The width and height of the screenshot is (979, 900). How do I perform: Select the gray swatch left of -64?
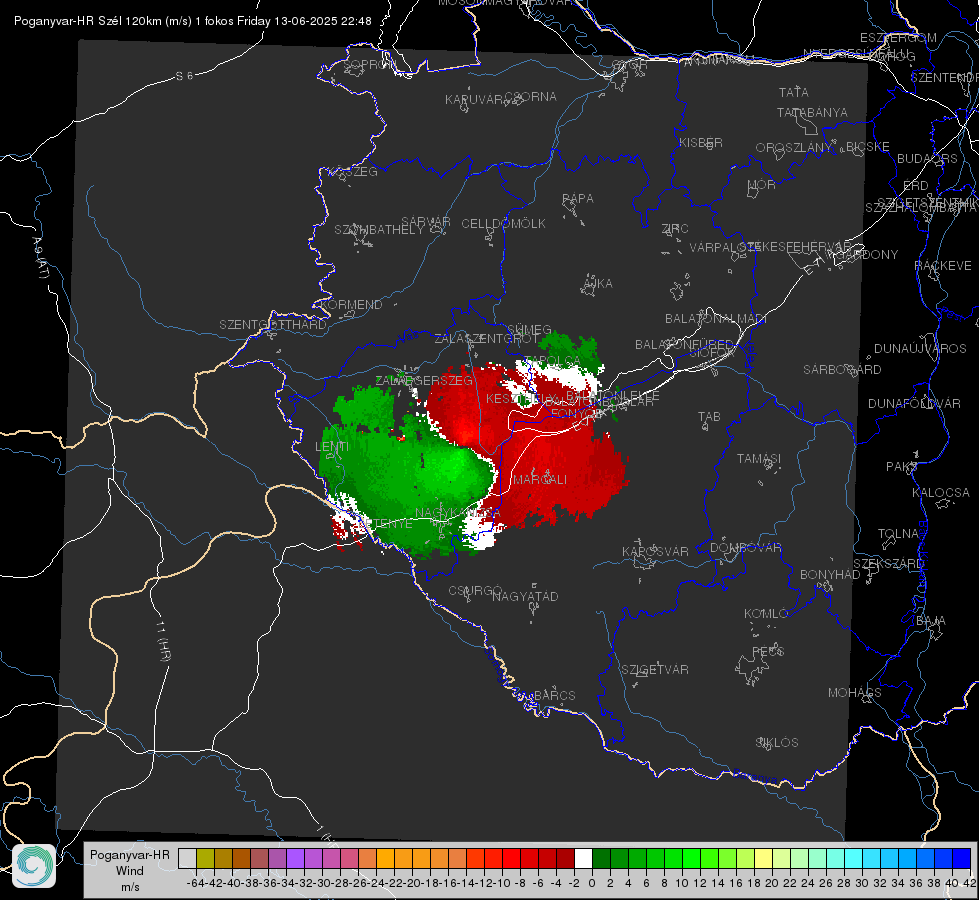coord(187,859)
